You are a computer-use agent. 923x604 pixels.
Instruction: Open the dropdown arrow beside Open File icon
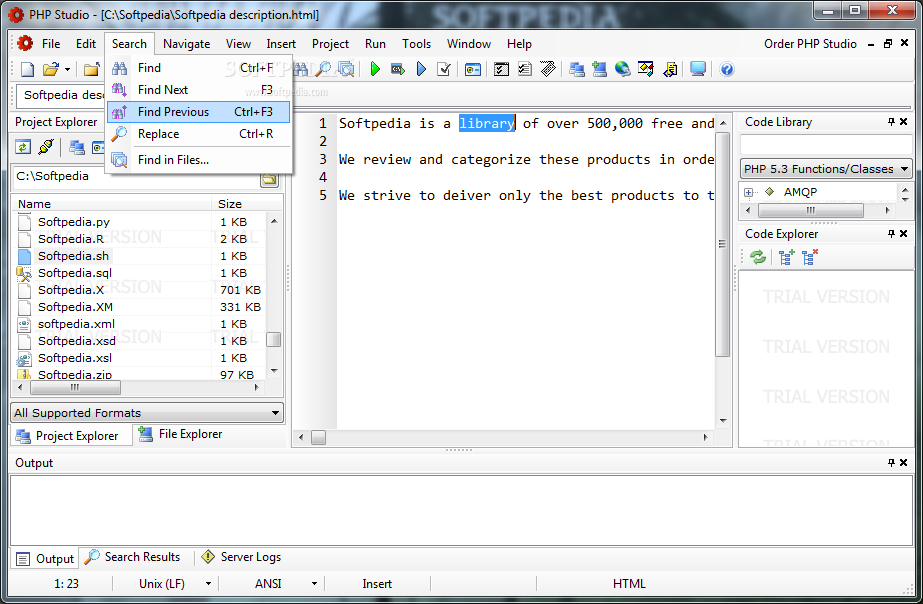(67, 69)
